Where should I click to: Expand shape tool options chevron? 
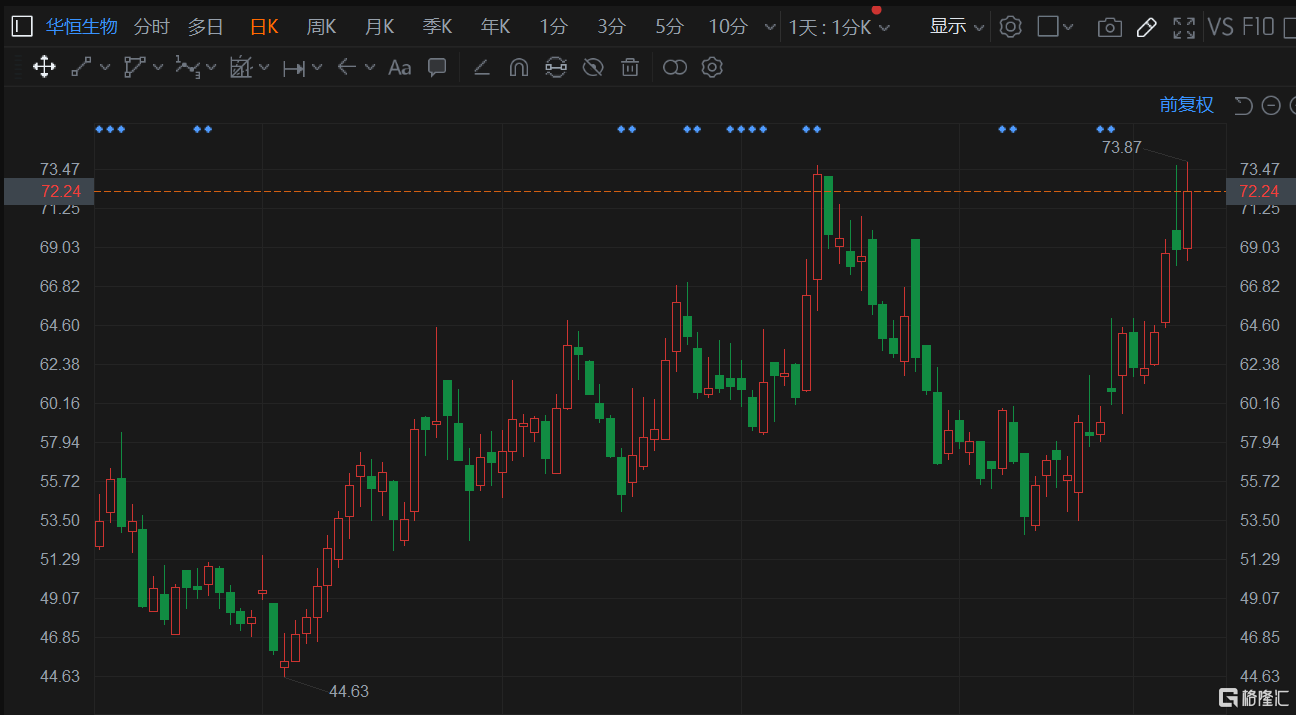(158, 68)
